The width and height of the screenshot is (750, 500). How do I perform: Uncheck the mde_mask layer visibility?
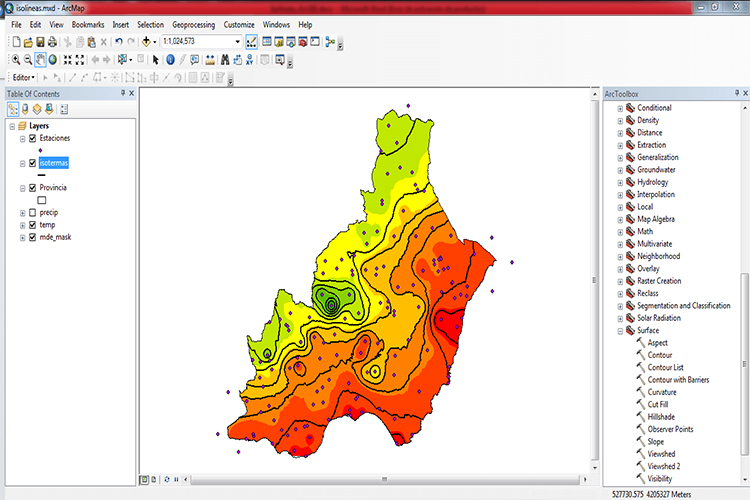coord(32,237)
